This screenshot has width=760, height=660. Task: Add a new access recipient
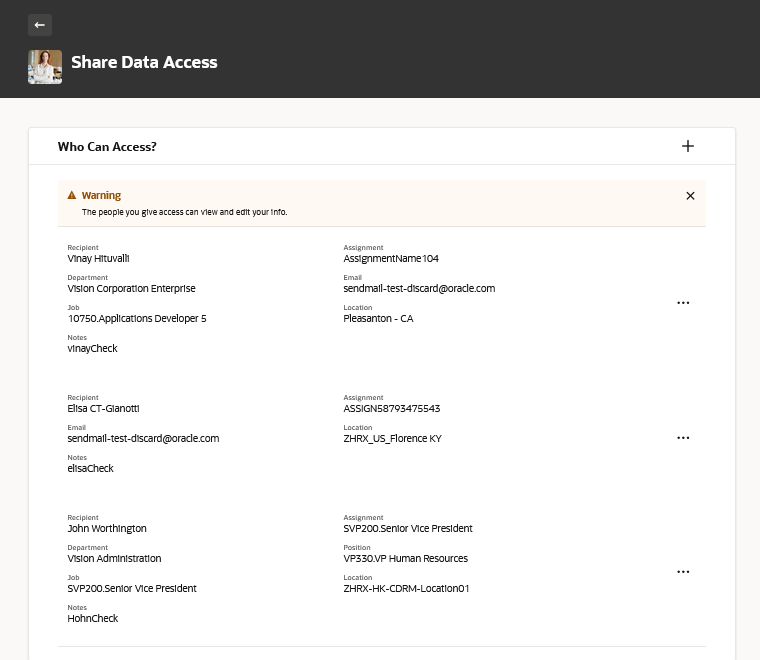pyautogui.click(x=688, y=146)
